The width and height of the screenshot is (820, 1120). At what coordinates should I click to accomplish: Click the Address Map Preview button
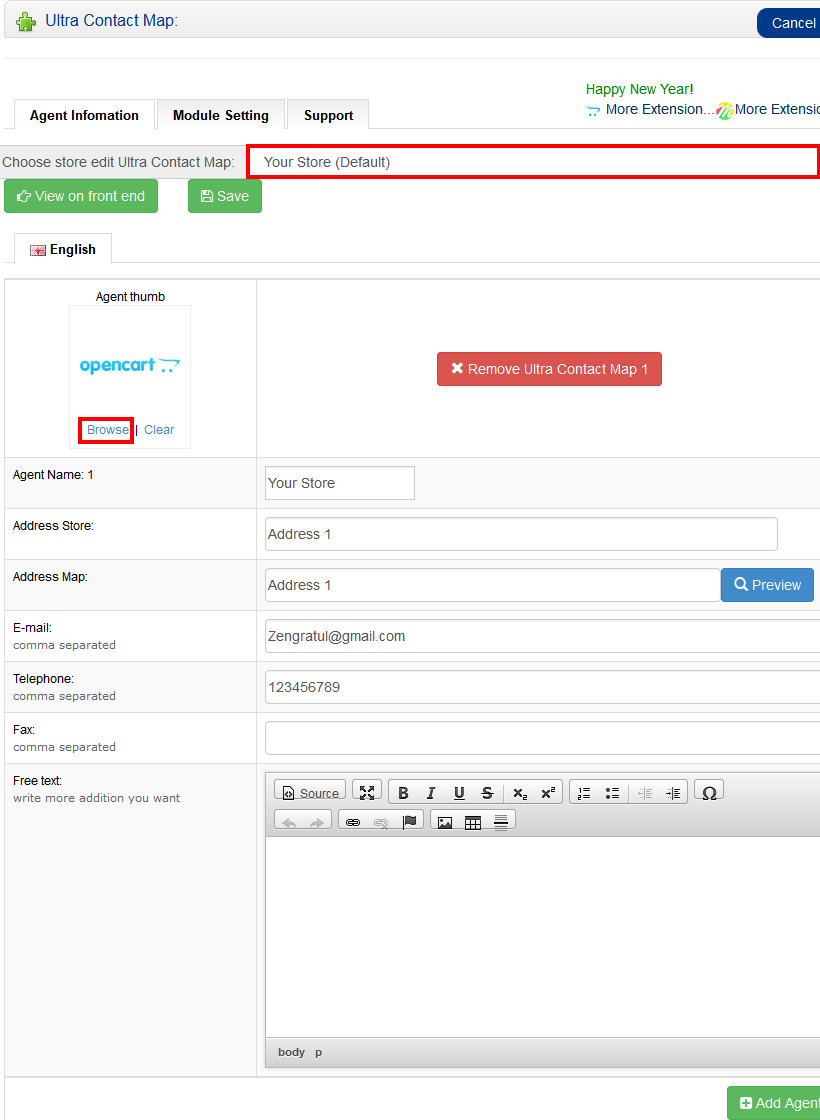(767, 585)
